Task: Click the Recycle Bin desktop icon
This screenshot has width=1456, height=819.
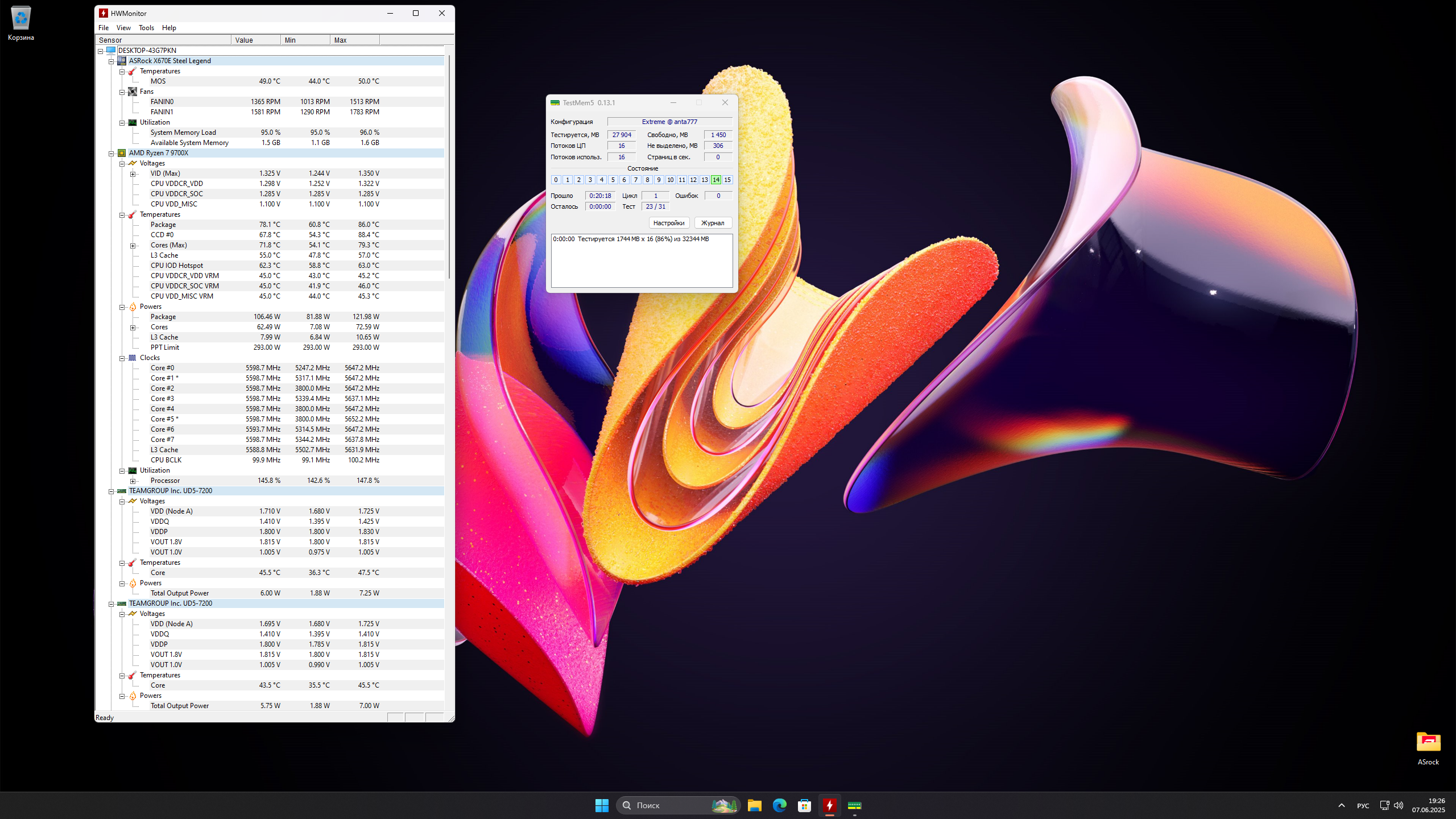Action: [20, 19]
